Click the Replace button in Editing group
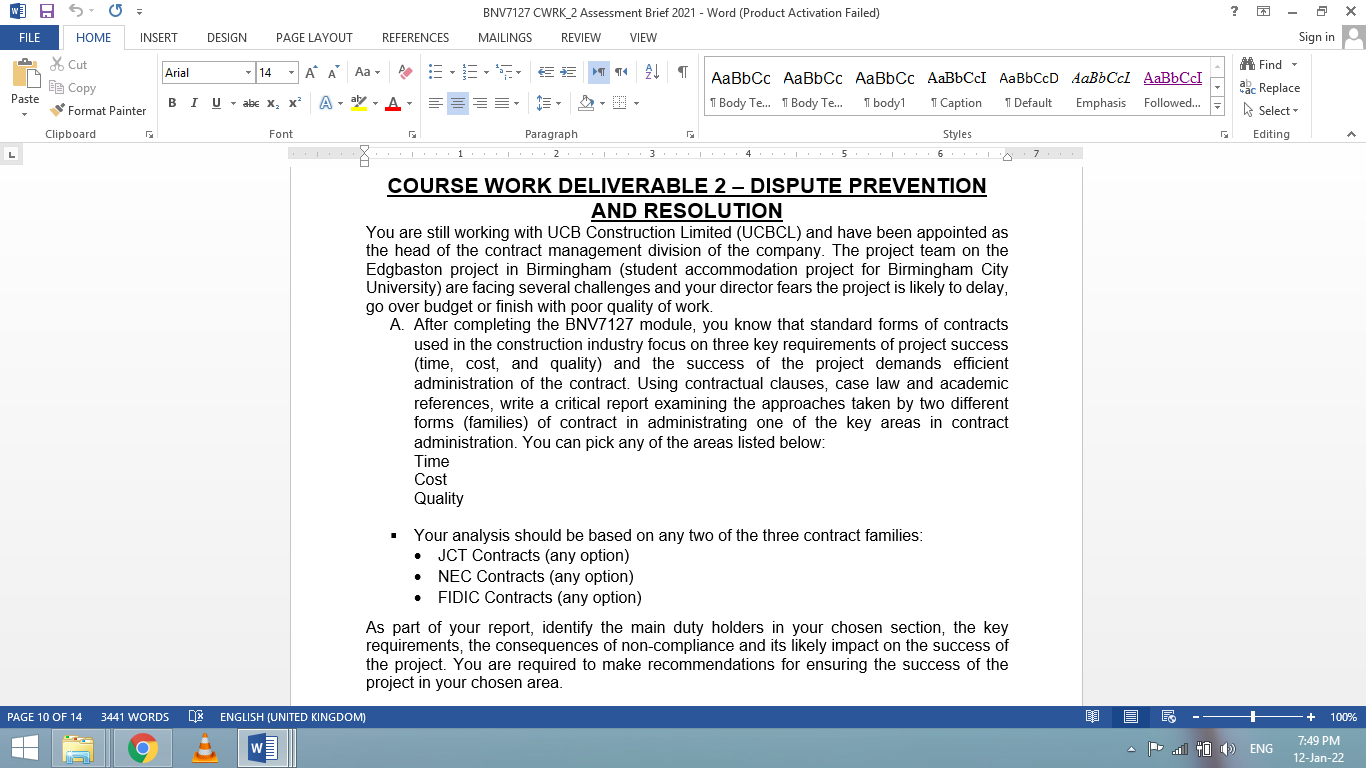Screen dimensions: 1366x768 [1272, 88]
